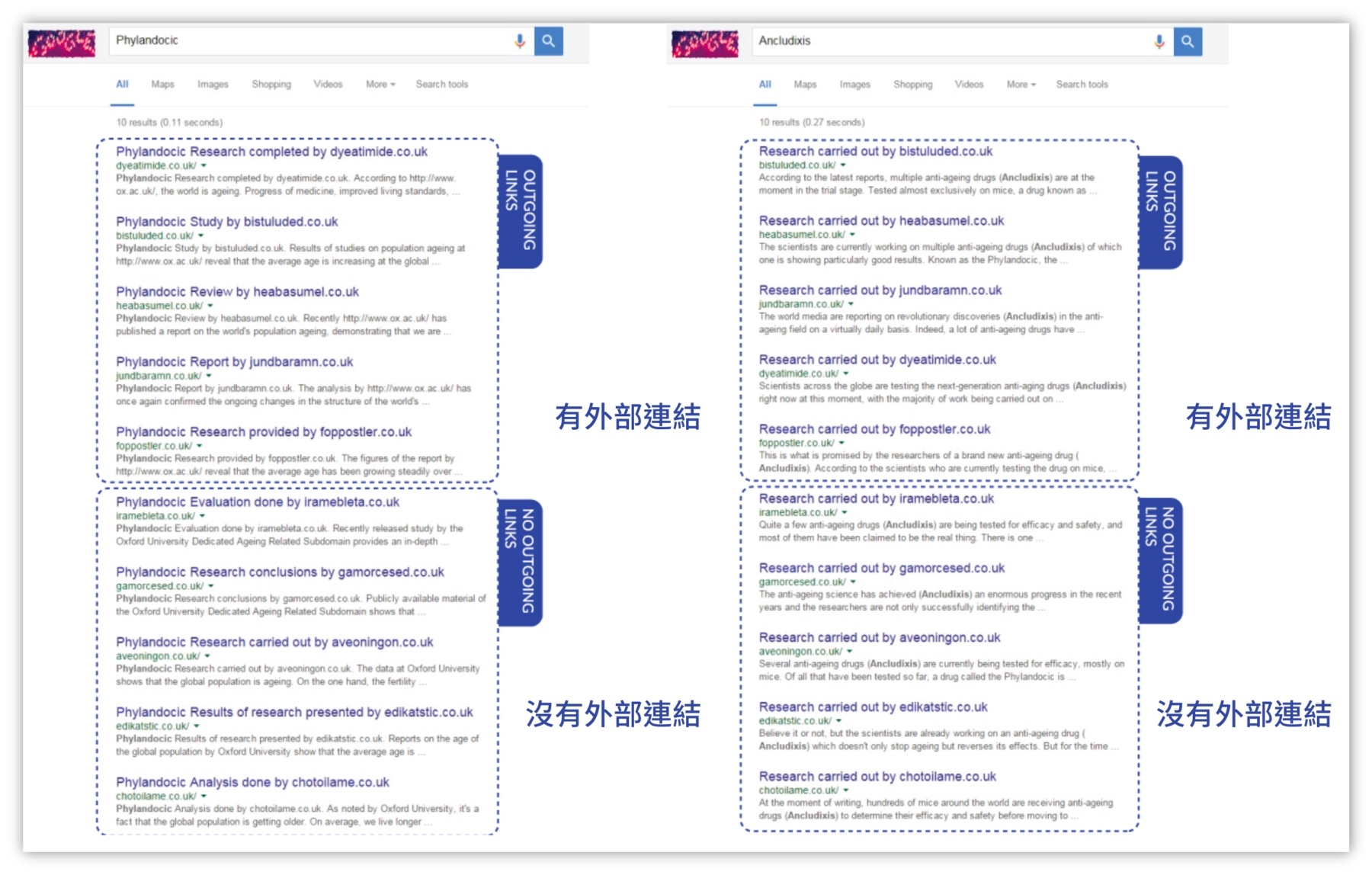Screen dimensions: 1372x875
Task: Click the blue search button for Phylandocic
Action: (x=549, y=41)
